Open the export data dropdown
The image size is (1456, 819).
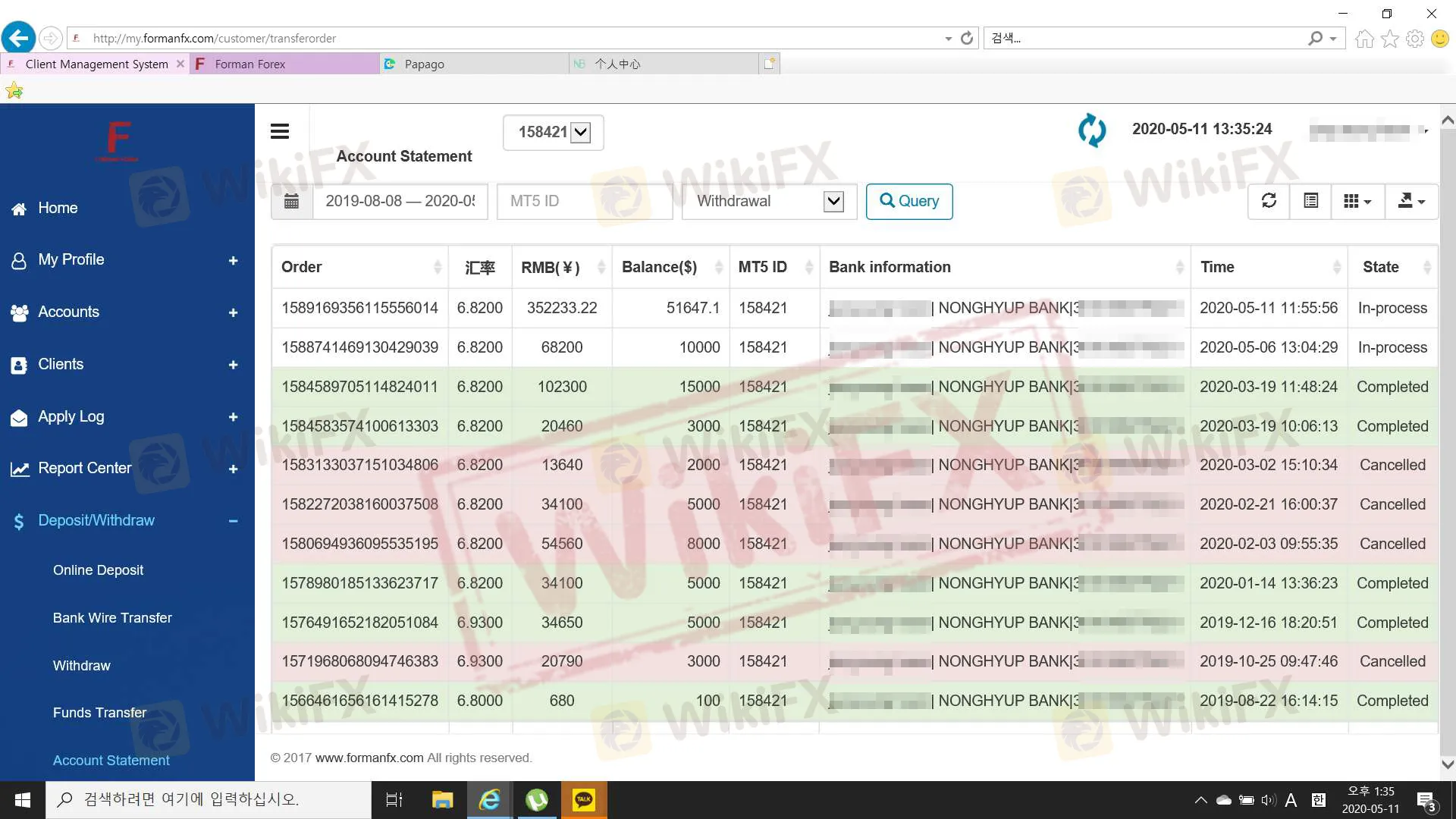(x=1410, y=201)
